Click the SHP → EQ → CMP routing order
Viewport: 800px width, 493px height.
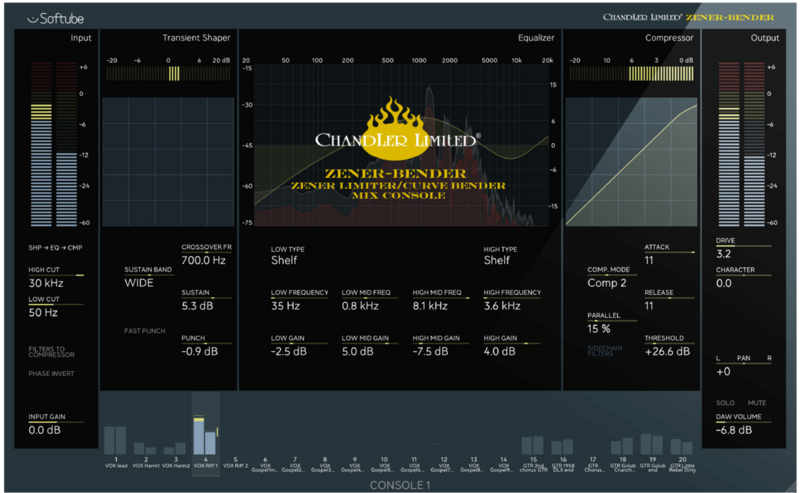coord(57,244)
